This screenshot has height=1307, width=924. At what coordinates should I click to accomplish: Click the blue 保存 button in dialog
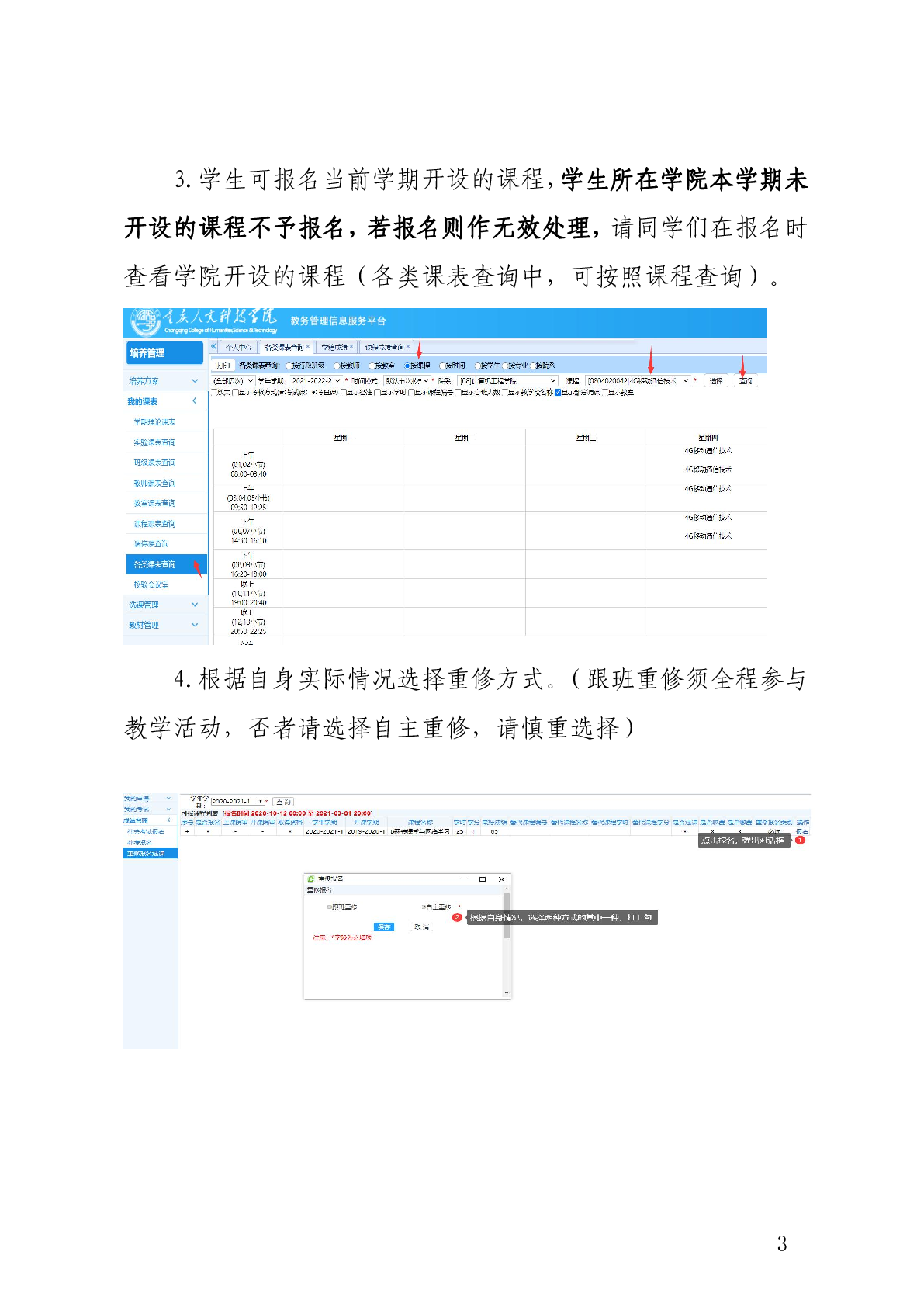click(x=384, y=927)
